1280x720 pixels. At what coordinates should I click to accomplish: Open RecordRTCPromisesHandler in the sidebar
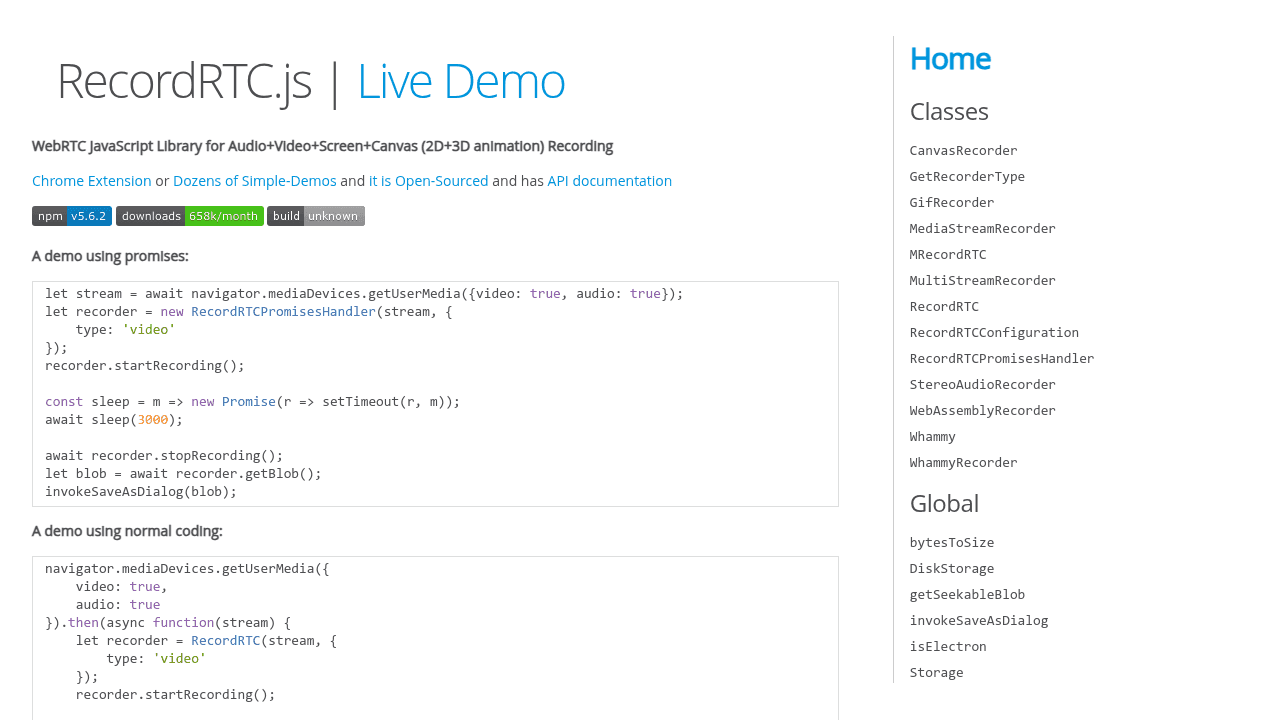(1002, 359)
